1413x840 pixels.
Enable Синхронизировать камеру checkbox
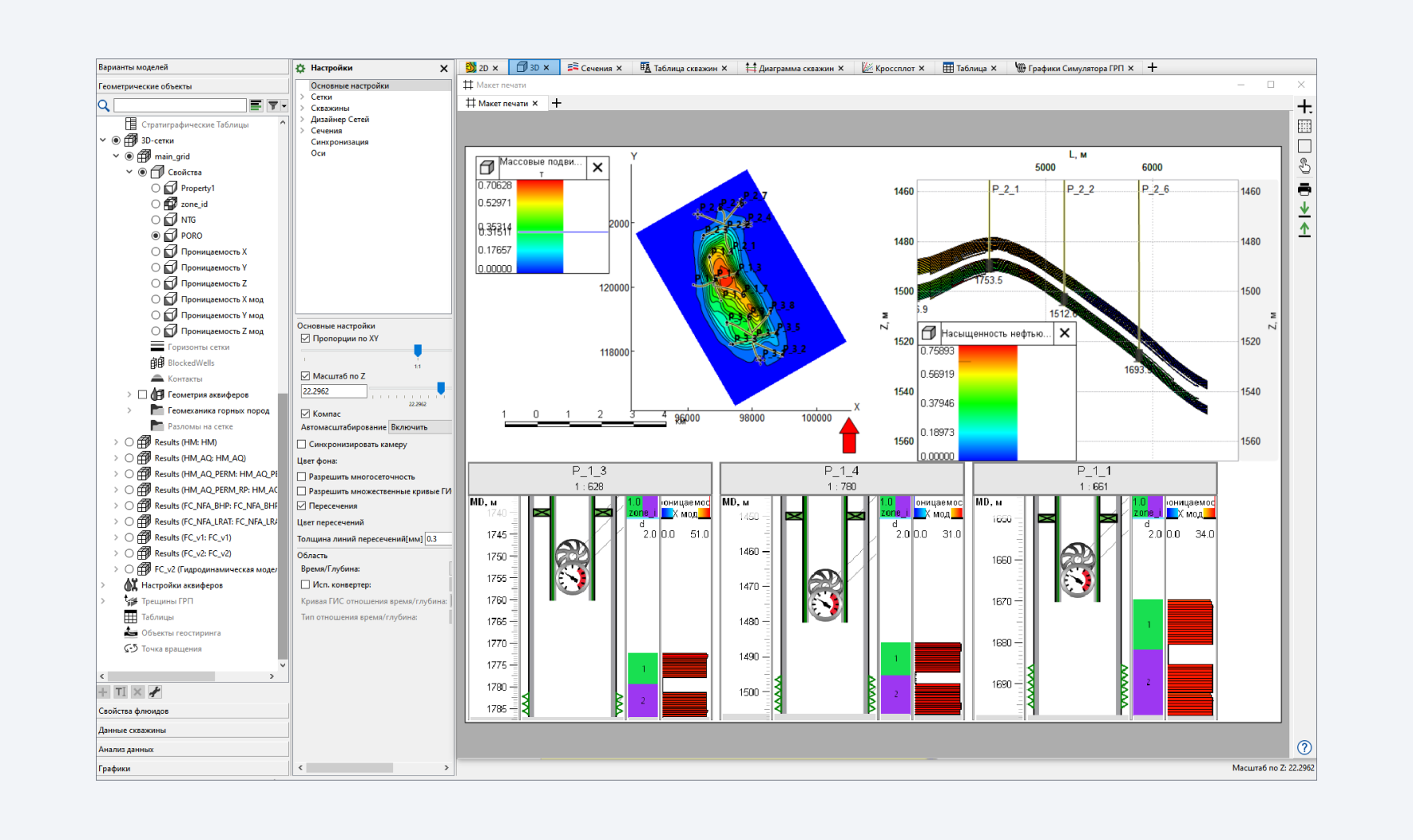302,444
